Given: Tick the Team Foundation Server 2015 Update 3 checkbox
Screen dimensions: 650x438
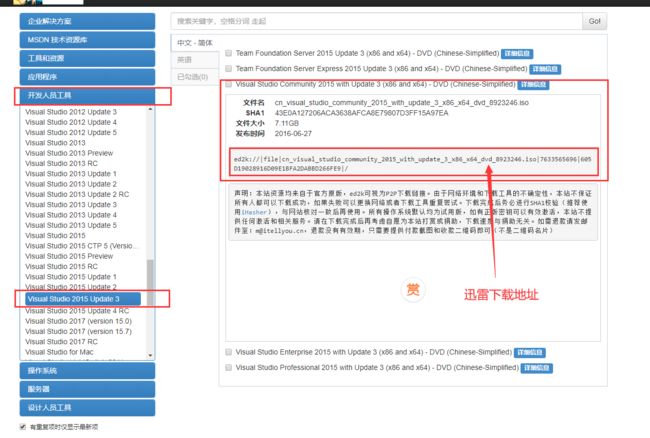Looking at the screenshot, I should (x=228, y=53).
